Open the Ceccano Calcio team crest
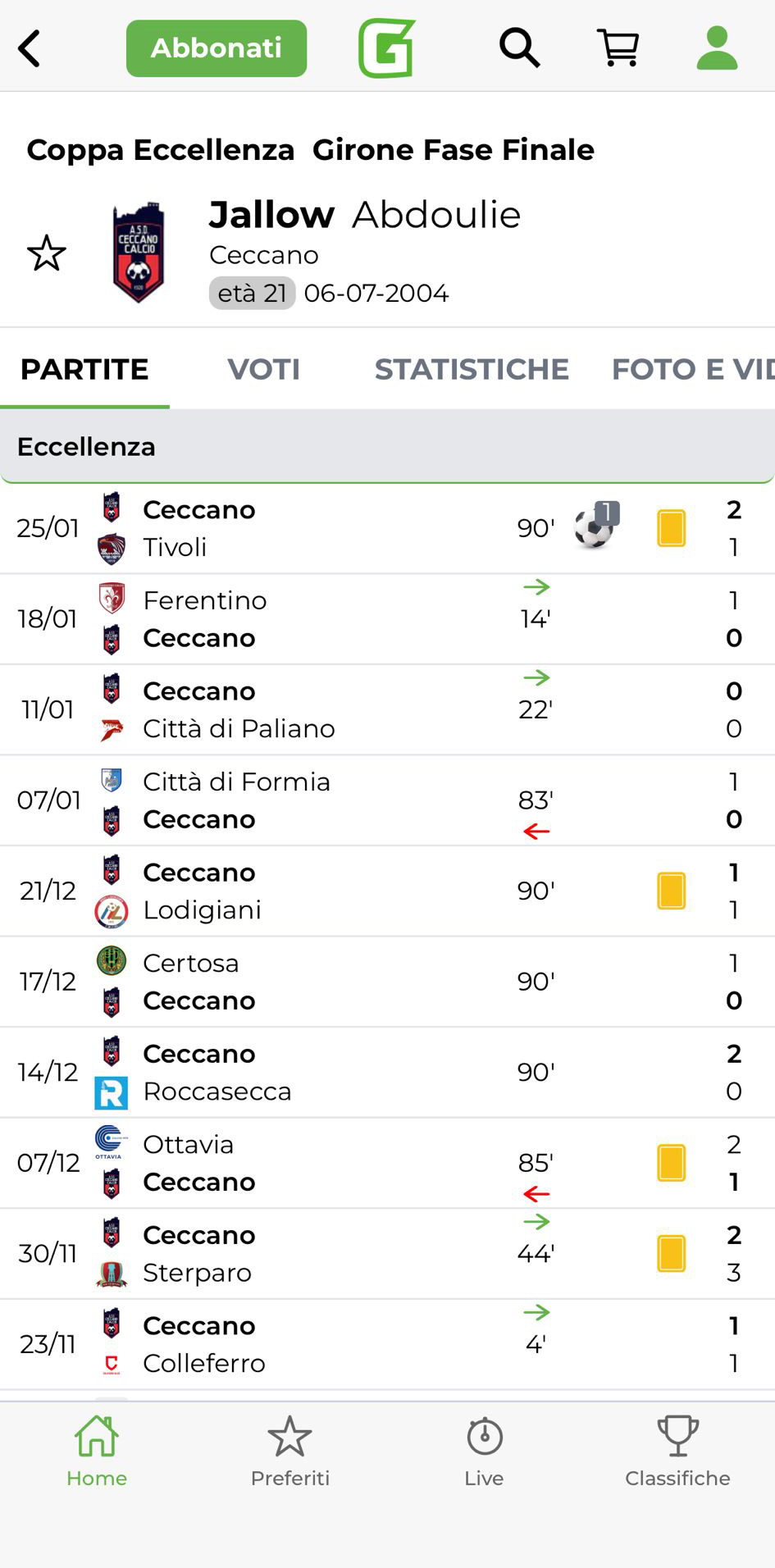 click(138, 252)
